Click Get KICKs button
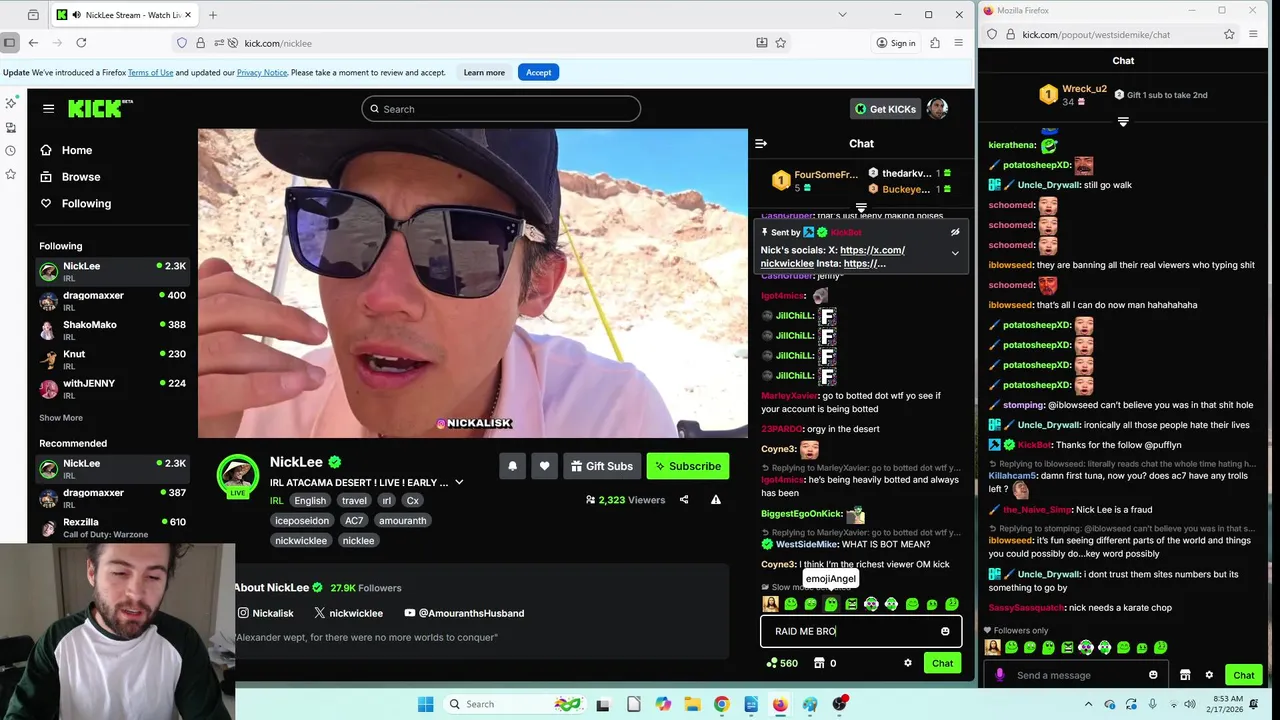The image size is (1280, 720). point(885,109)
